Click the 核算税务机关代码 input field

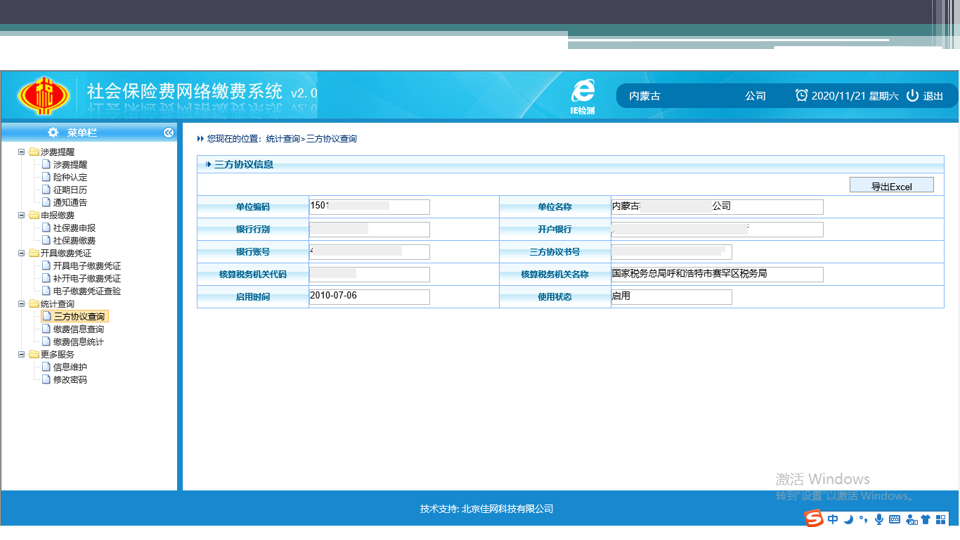(369, 274)
